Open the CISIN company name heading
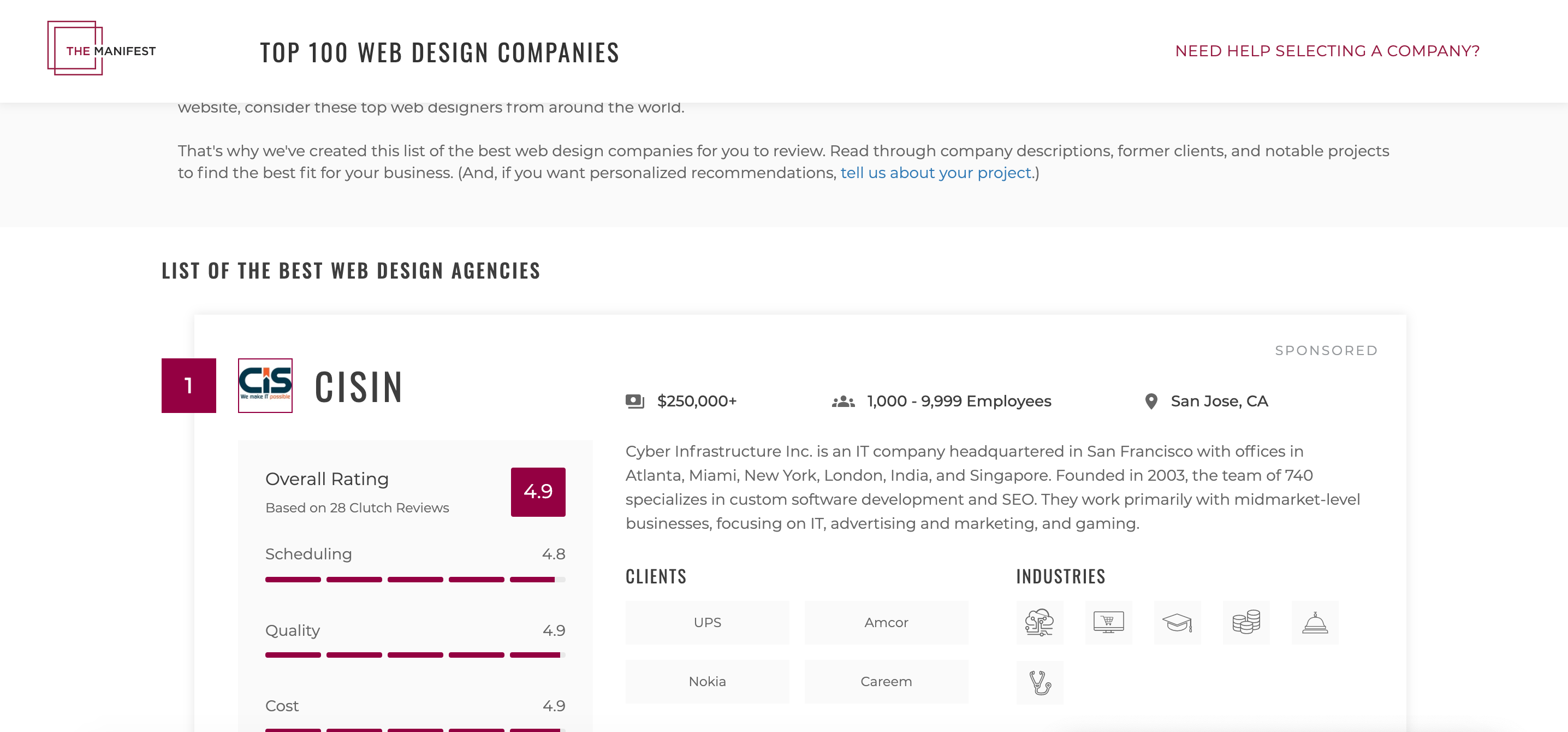Viewport: 1568px width, 732px height. [x=359, y=387]
